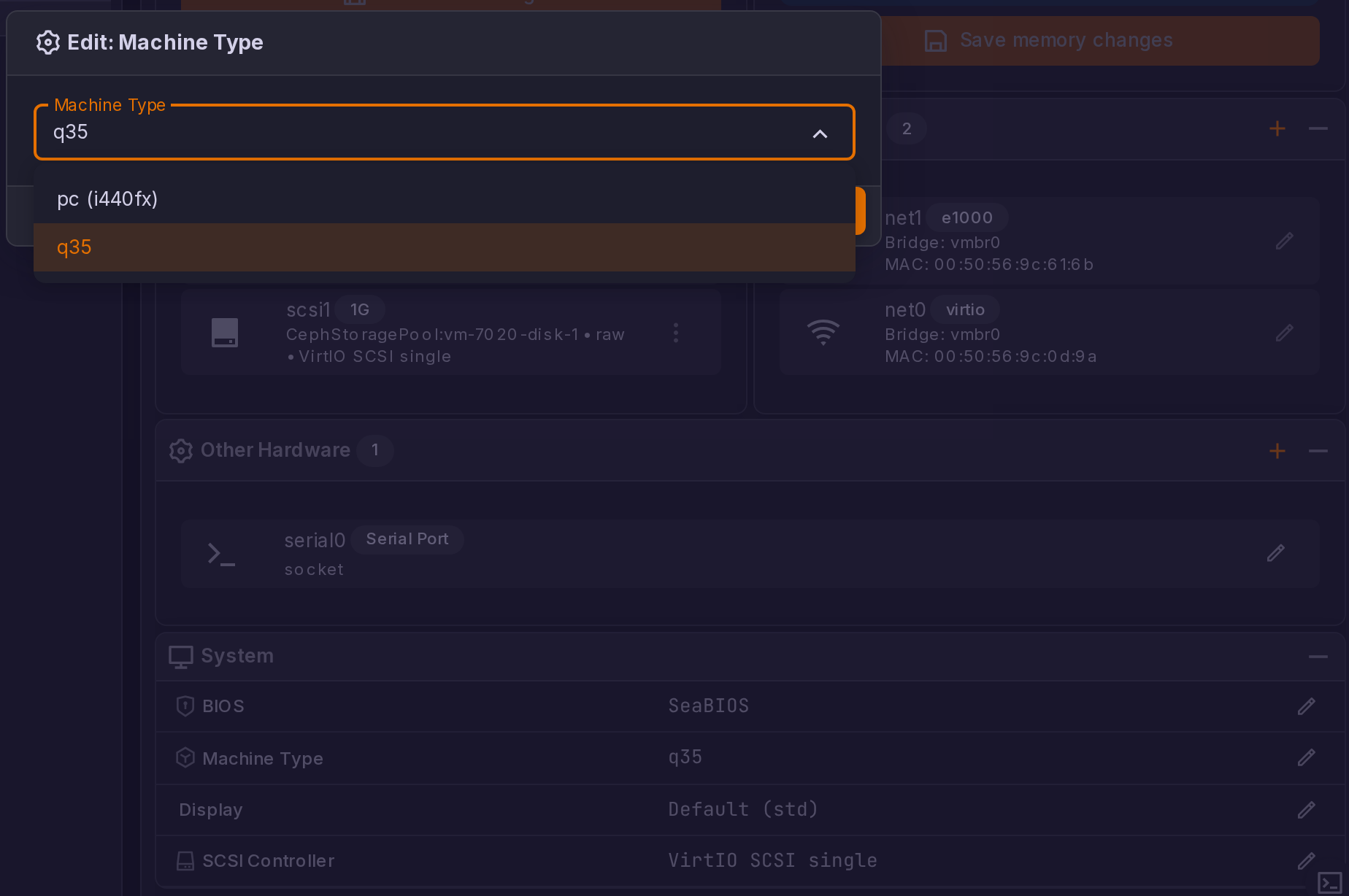The width and height of the screenshot is (1349, 896).
Task: Open the terminal console icon at bottom corner
Action: coord(1330,883)
